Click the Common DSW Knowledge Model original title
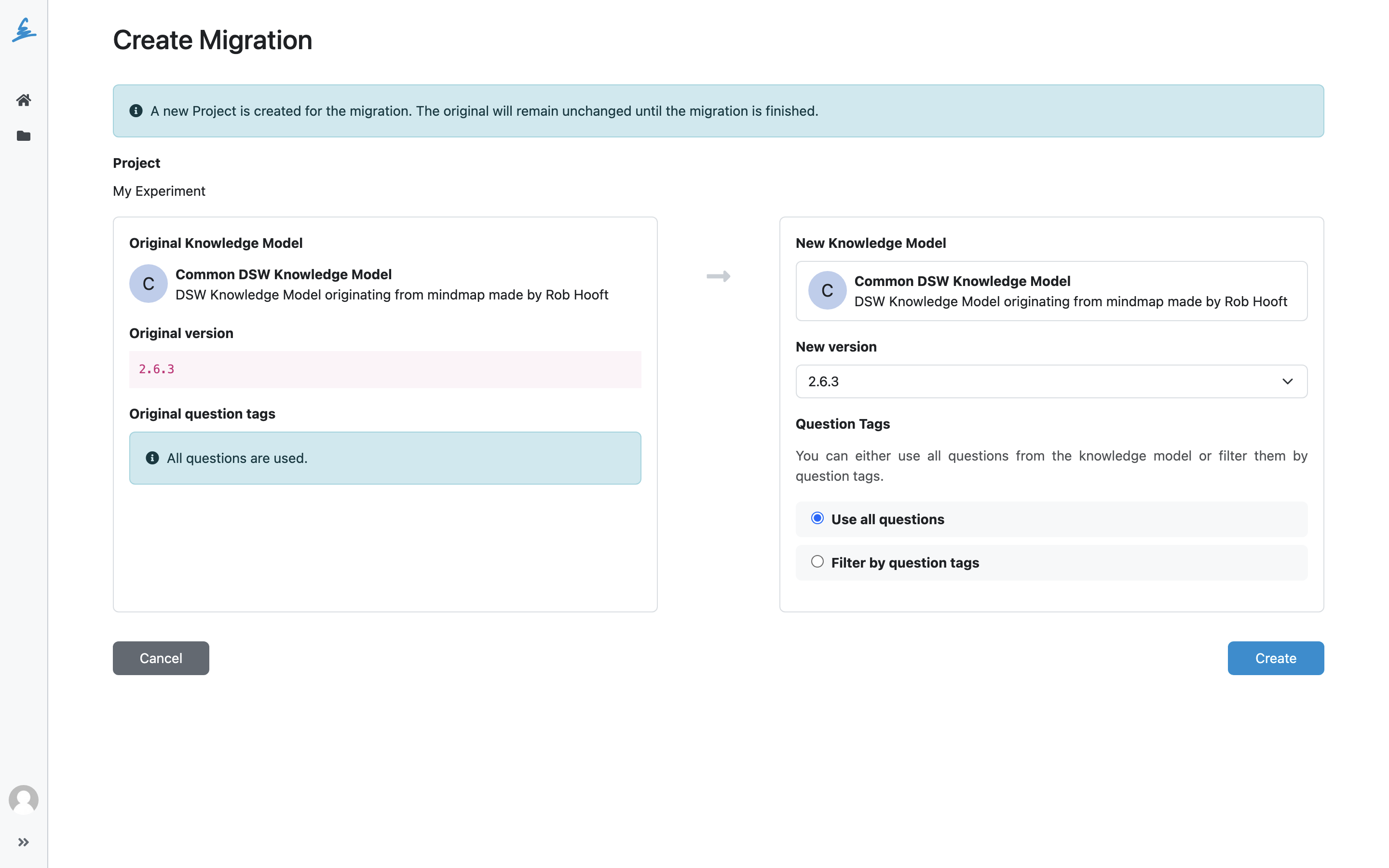 coord(284,274)
